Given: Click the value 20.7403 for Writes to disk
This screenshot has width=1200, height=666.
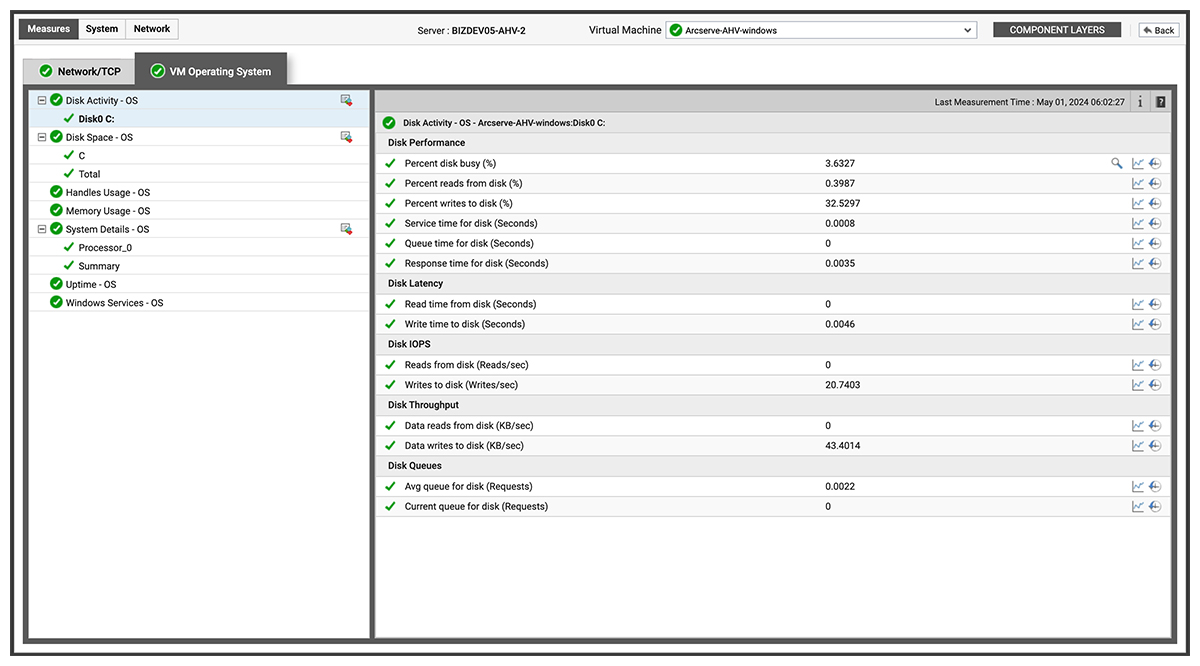Looking at the screenshot, I should coord(843,385).
